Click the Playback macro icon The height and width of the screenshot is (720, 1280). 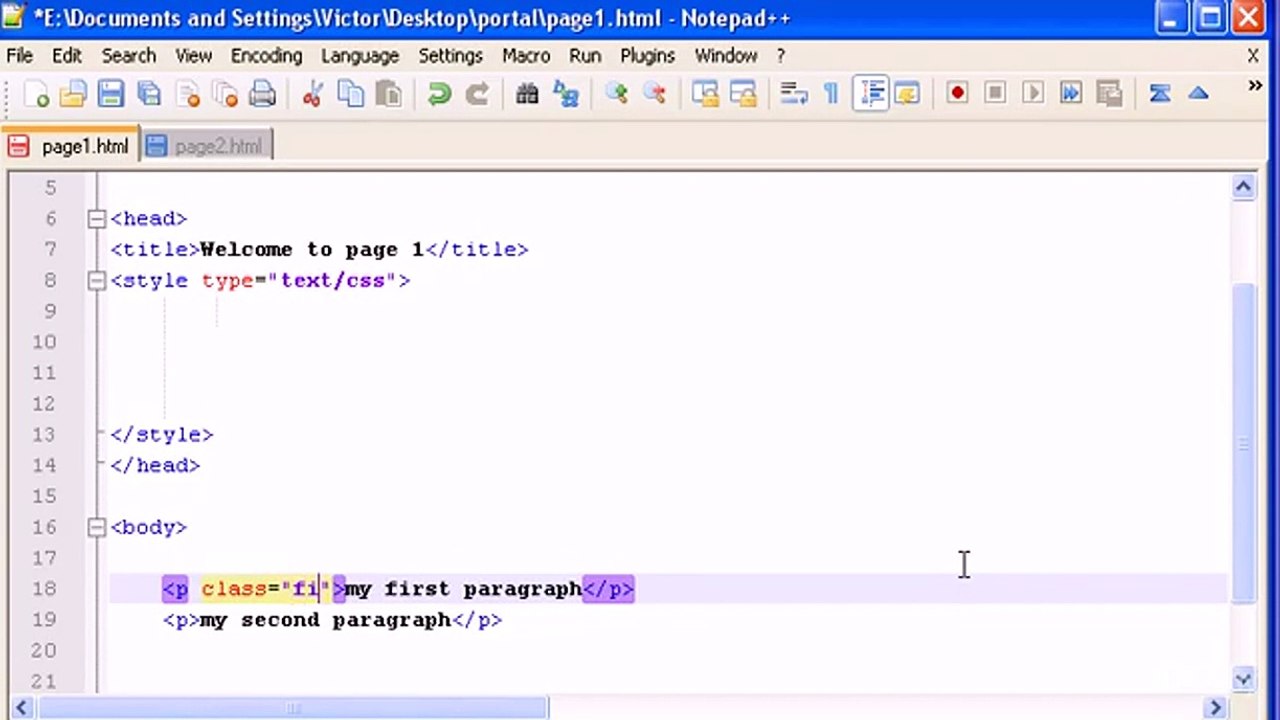tap(1033, 94)
